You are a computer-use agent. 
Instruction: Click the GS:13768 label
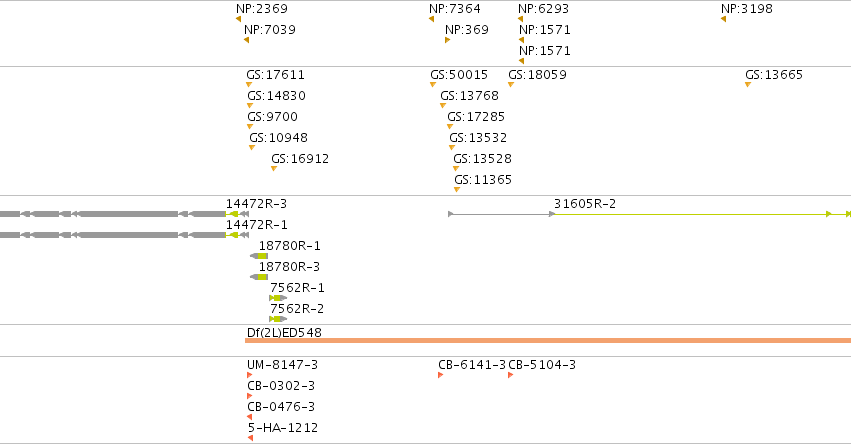[469, 96]
